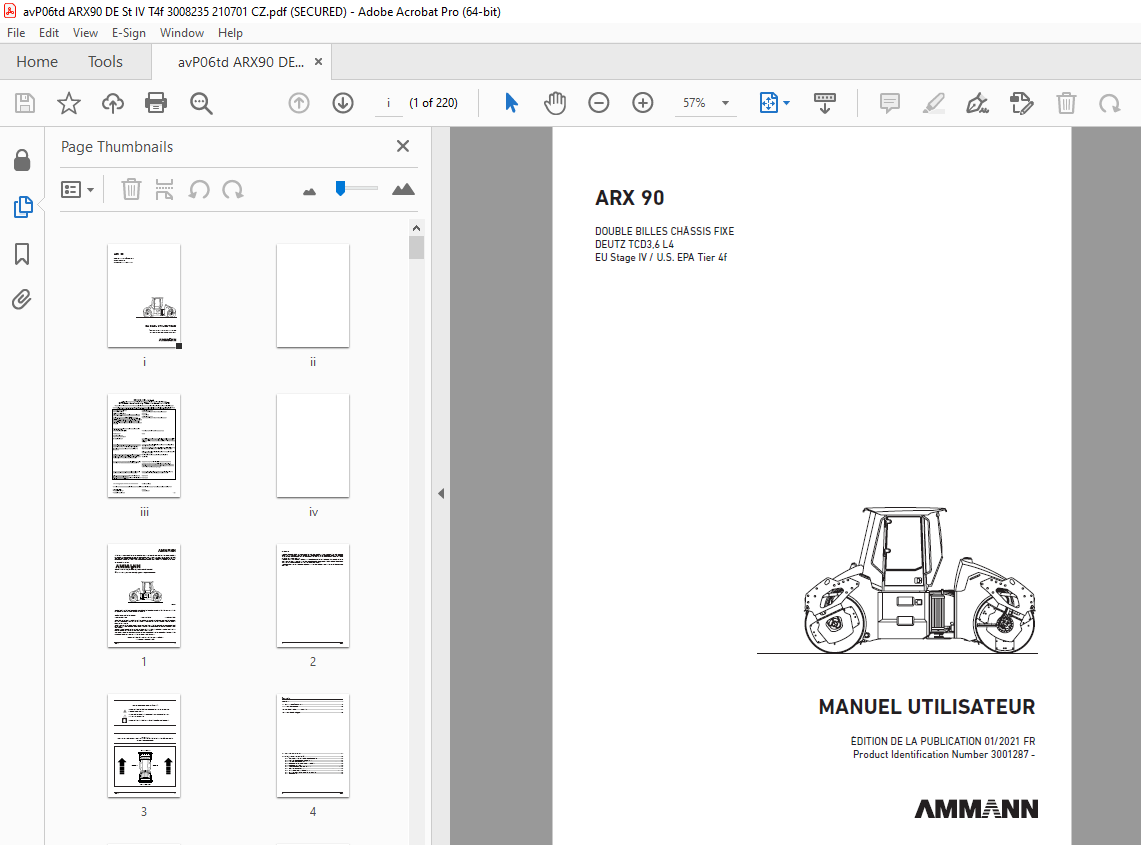Click the main toolbar rotate icon
This screenshot has width=1141, height=845.
[1110, 103]
